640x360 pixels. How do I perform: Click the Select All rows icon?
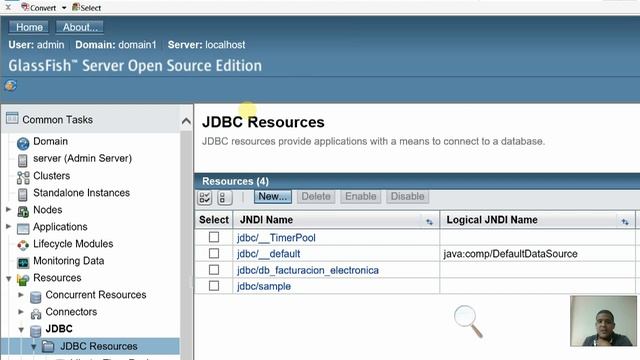204,198
